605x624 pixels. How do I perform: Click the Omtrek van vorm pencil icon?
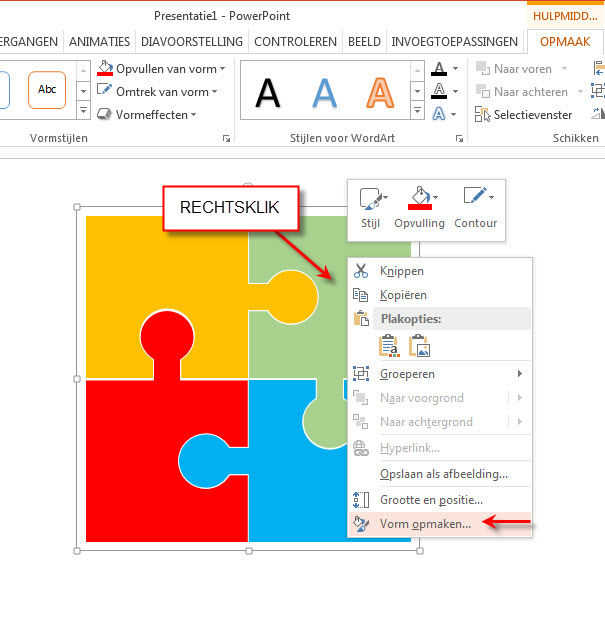pos(105,90)
